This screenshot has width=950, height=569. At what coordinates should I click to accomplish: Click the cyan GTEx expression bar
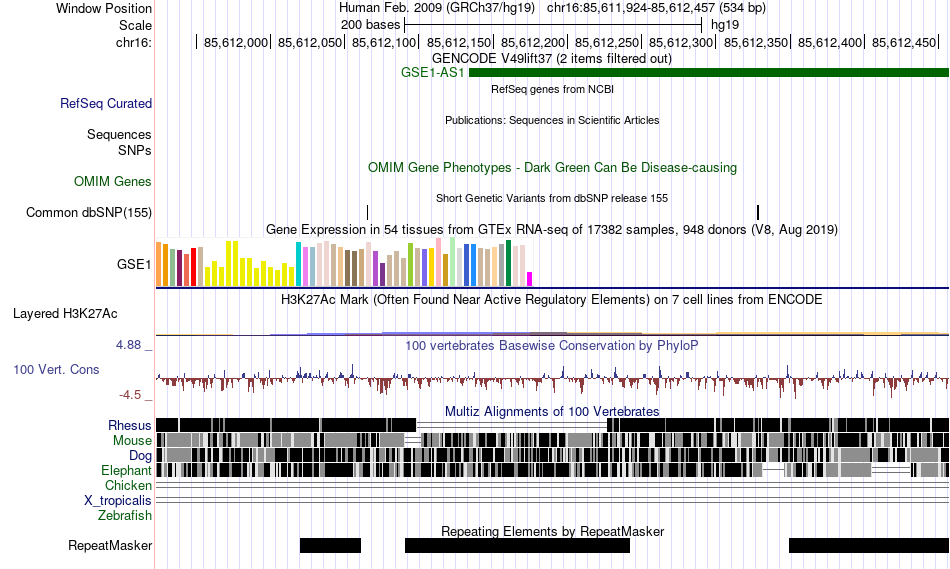pos(299,264)
